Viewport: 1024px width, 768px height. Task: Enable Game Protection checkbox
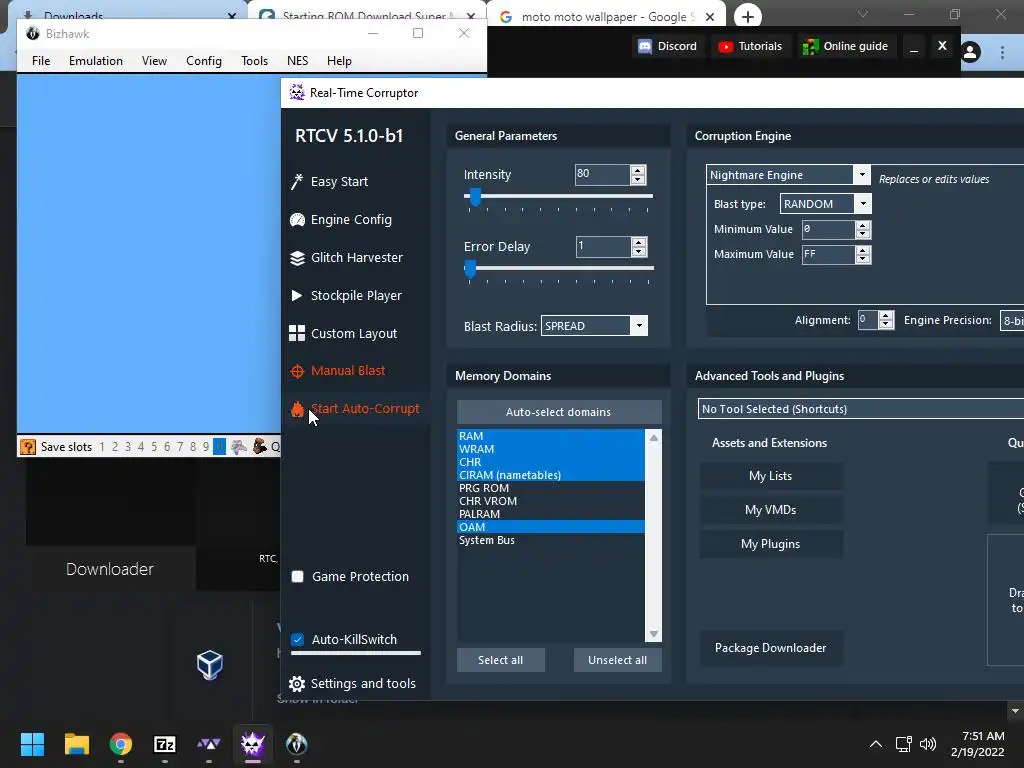tap(297, 577)
